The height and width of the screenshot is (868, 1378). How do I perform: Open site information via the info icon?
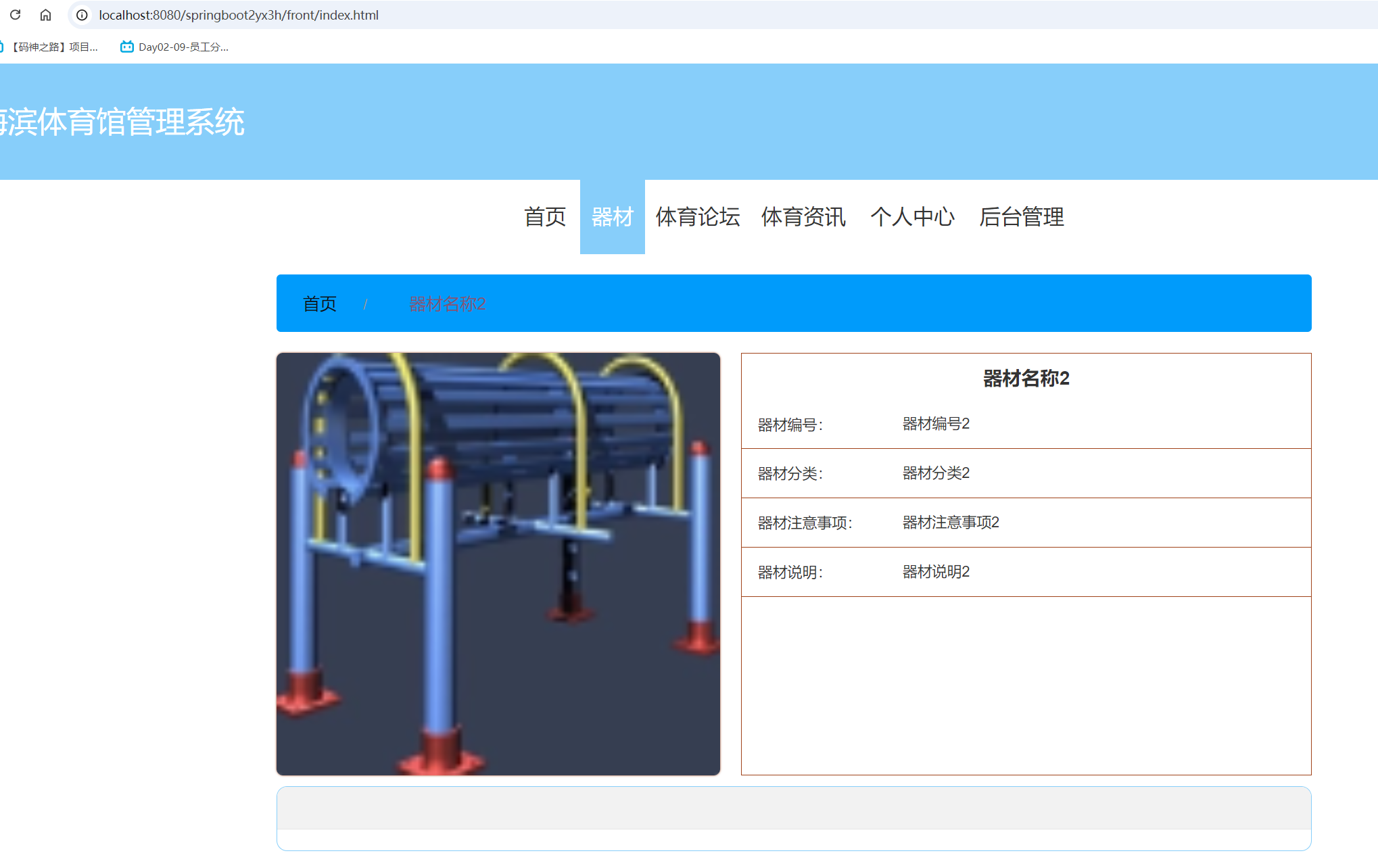(81, 15)
